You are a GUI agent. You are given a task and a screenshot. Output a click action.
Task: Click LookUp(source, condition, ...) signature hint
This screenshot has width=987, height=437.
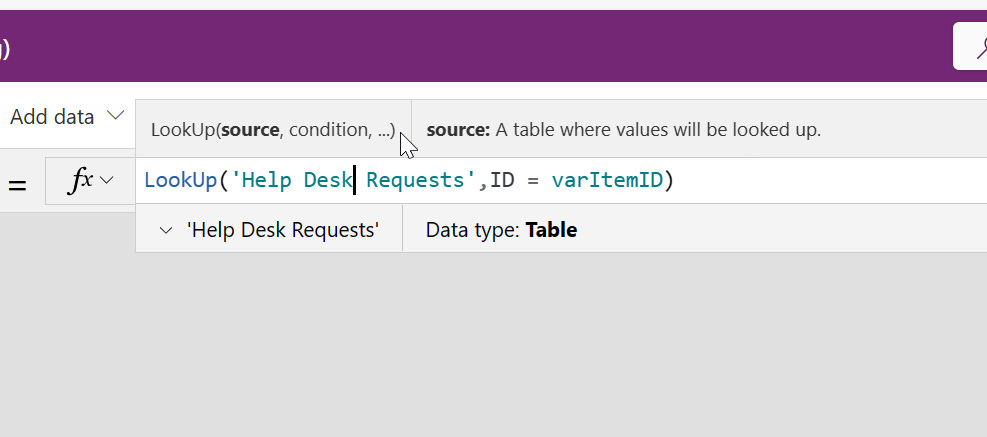[x=273, y=130]
